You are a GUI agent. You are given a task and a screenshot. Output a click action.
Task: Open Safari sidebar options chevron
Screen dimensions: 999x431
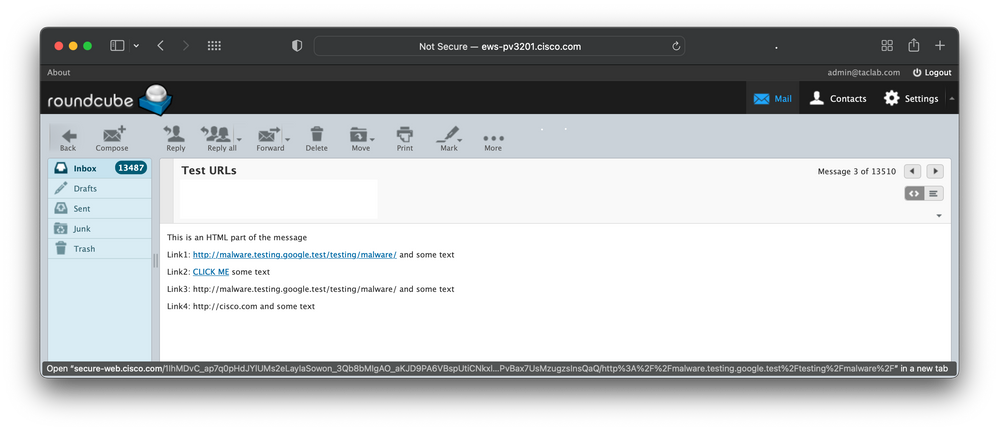point(136,46)
